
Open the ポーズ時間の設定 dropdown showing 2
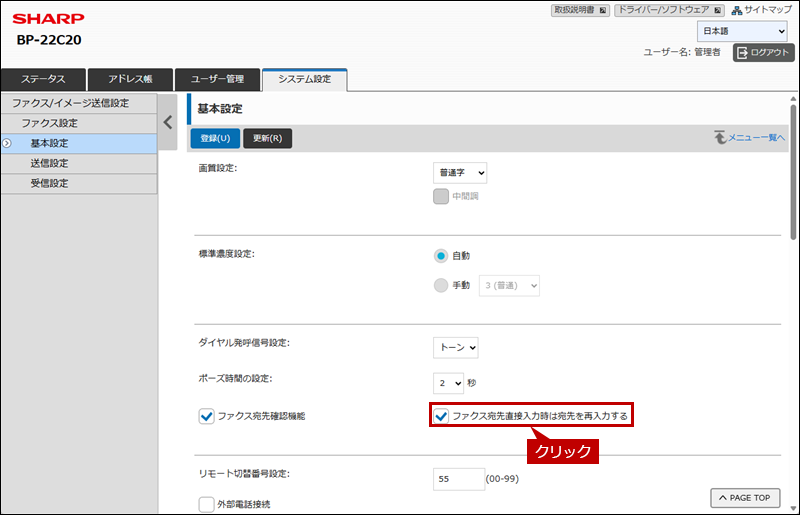click(448, 383)
